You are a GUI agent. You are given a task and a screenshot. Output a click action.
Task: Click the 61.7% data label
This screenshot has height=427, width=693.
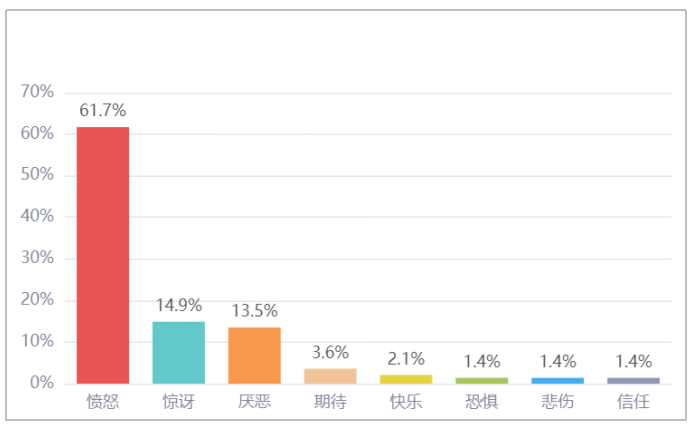[x=103, y=110]
